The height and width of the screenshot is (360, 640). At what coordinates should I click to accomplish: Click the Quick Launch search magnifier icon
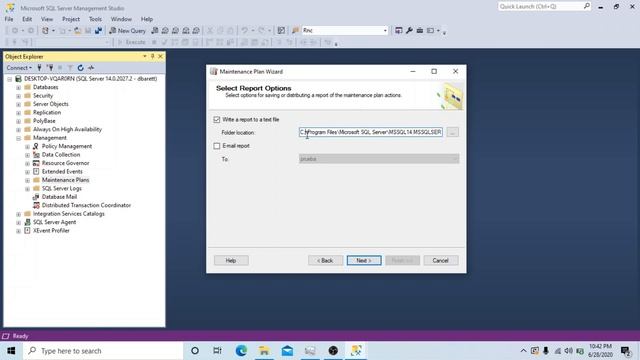click(x=587, y=6)
